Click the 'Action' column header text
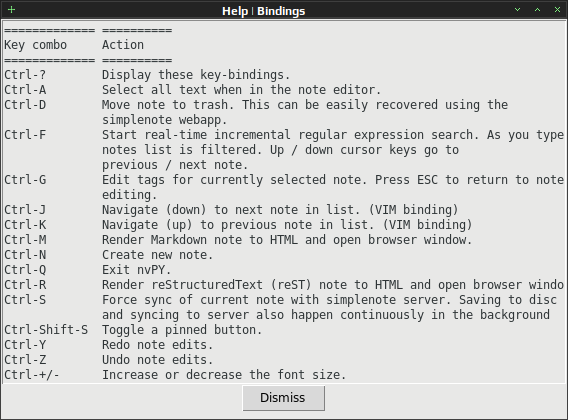568x420 pixels. click(x=123, y=45)
